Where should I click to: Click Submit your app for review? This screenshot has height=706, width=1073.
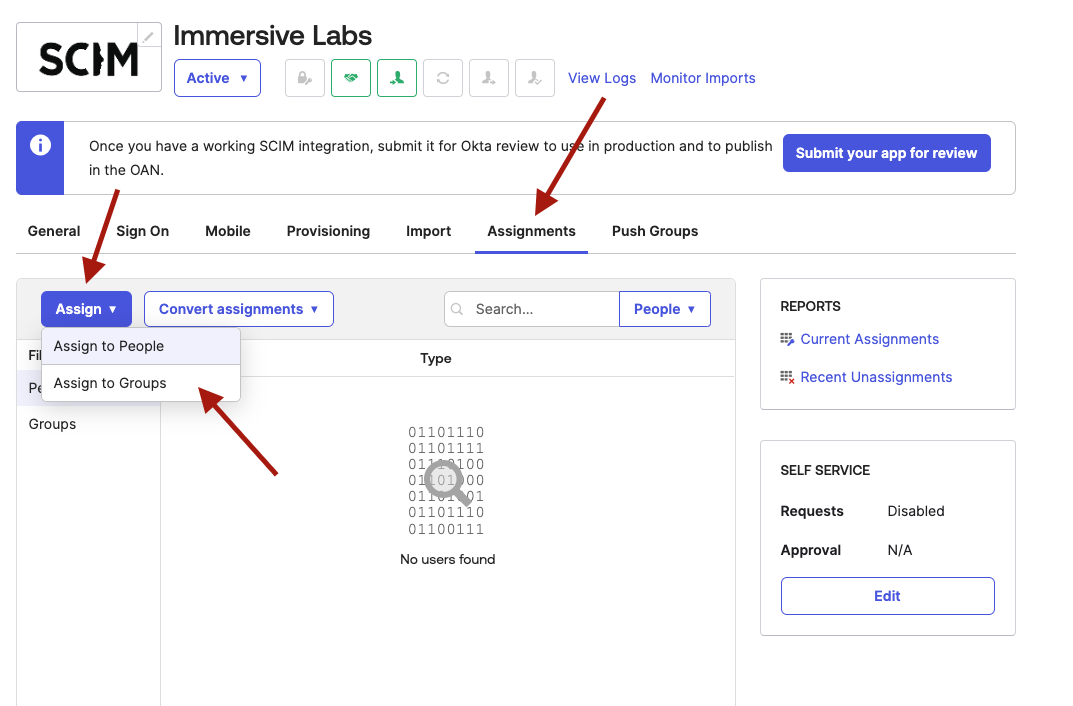pyautogui.click(x=886, y=153)
